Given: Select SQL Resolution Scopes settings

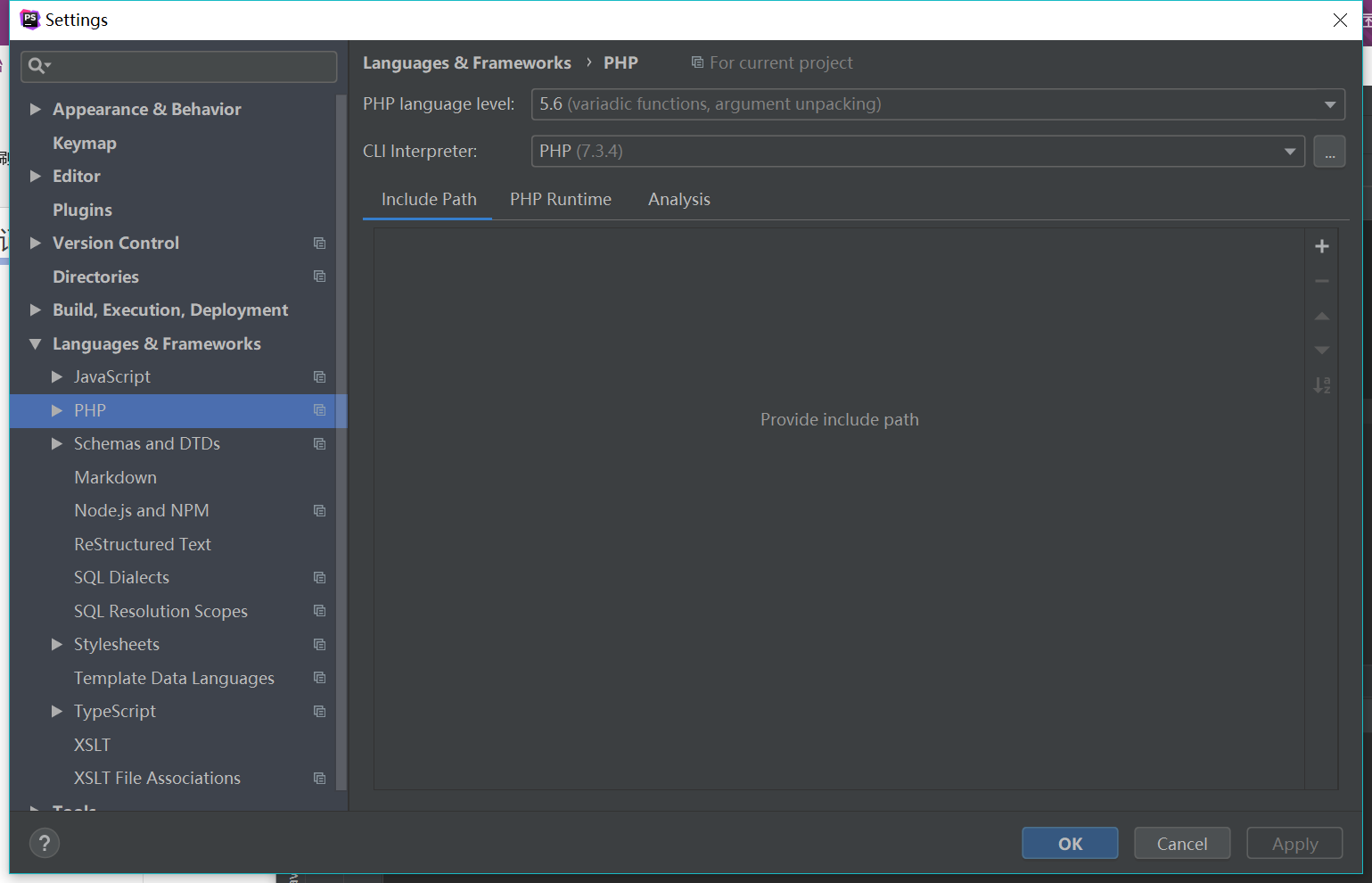Looking at the screenshot, I should pyautogui.click(x=160, y=611).
